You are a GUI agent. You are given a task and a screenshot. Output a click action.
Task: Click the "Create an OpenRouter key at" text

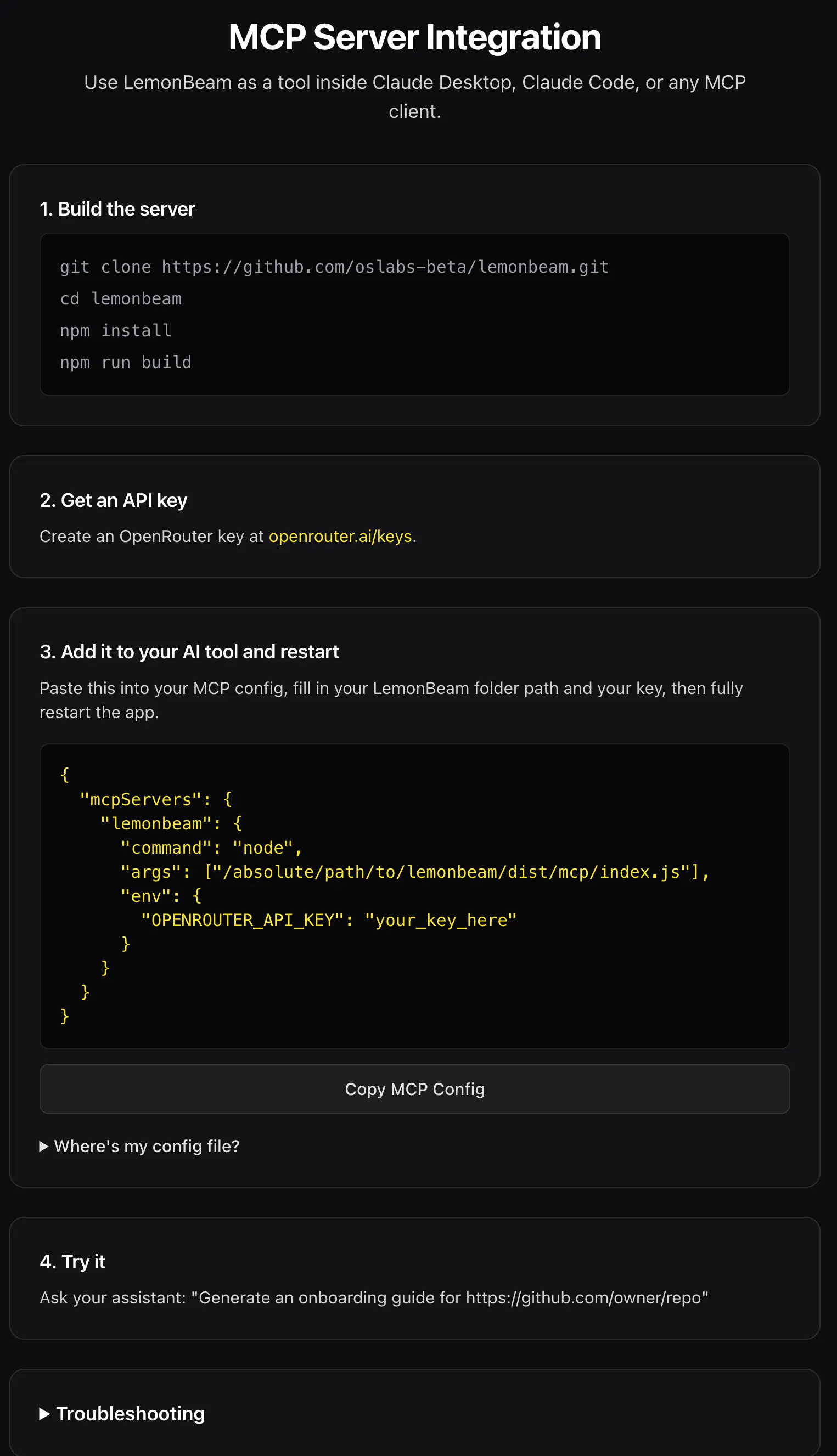tap(152, 536)
